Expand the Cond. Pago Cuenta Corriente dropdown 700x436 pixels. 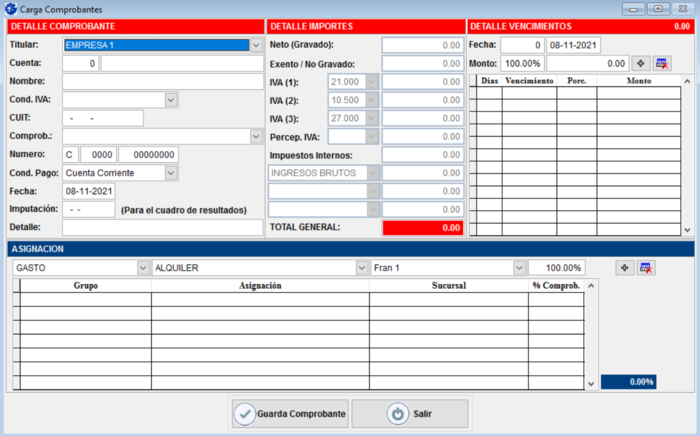click(171, 173)
